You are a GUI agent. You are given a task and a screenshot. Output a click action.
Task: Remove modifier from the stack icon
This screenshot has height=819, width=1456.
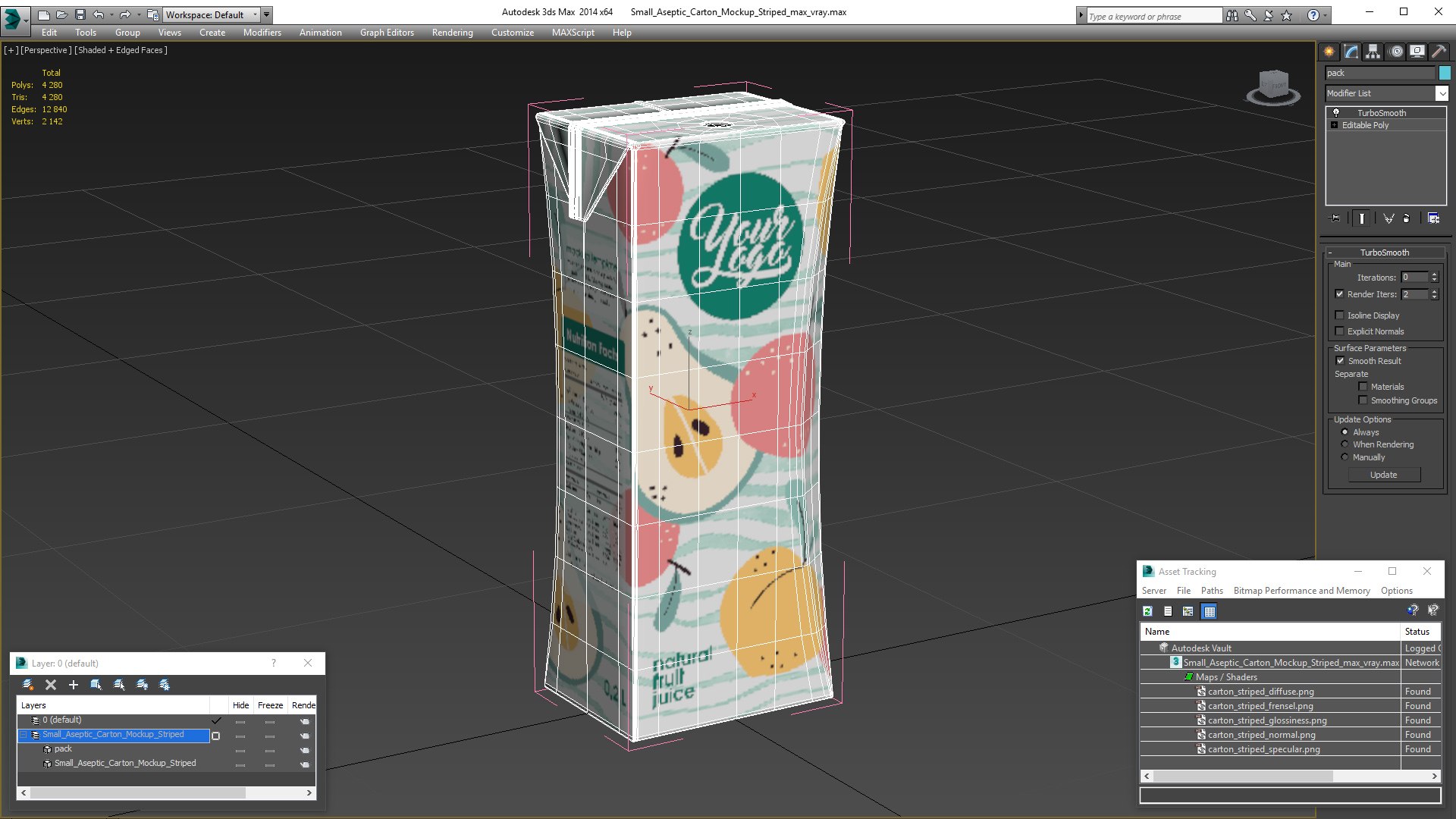[1407, 218]
